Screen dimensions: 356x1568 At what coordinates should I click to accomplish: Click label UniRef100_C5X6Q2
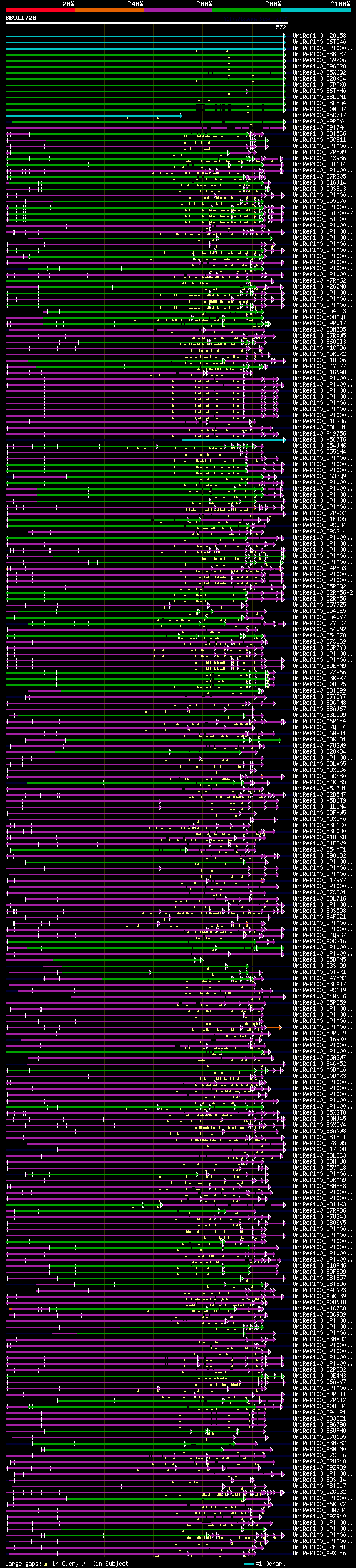click(x=319, y=72)
